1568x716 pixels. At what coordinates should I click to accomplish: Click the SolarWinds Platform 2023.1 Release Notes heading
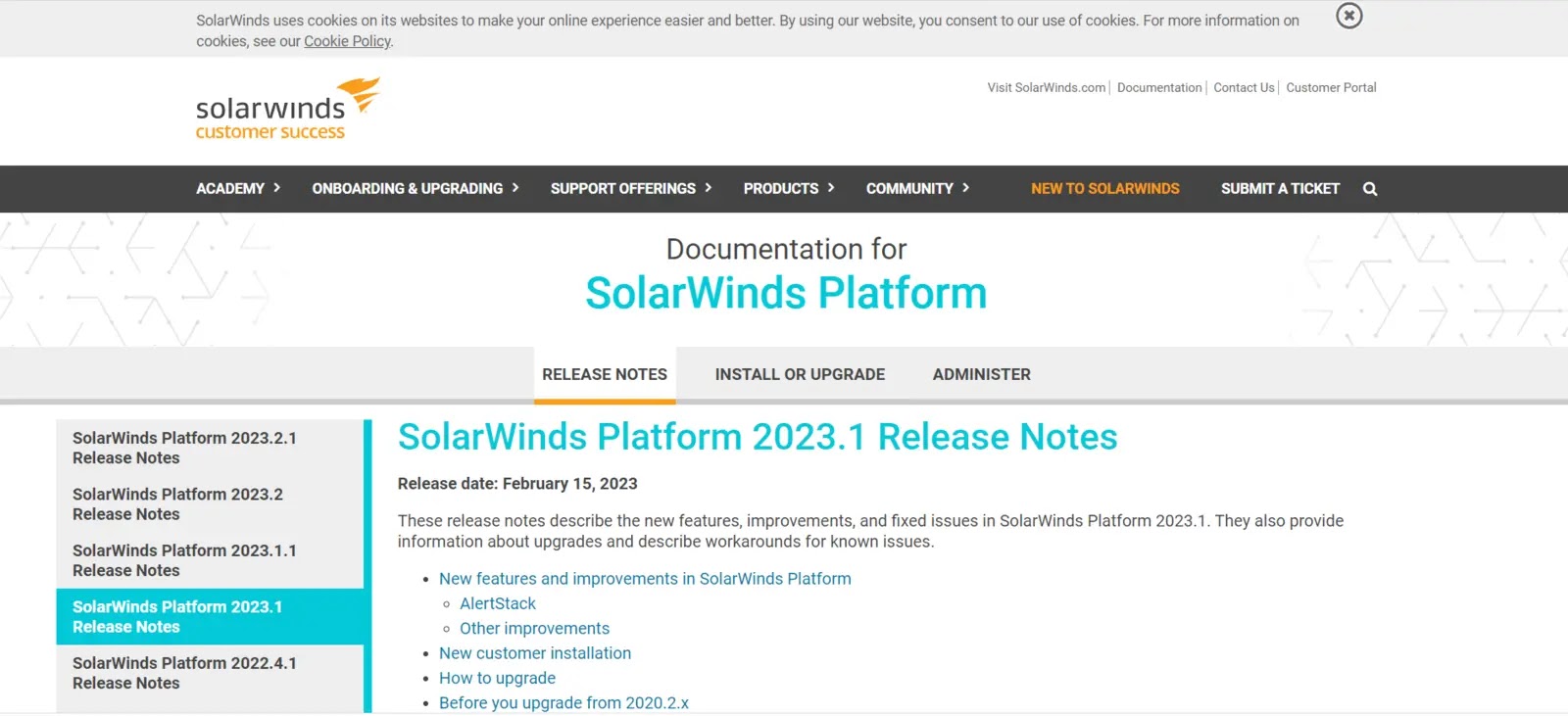(758, 437)
